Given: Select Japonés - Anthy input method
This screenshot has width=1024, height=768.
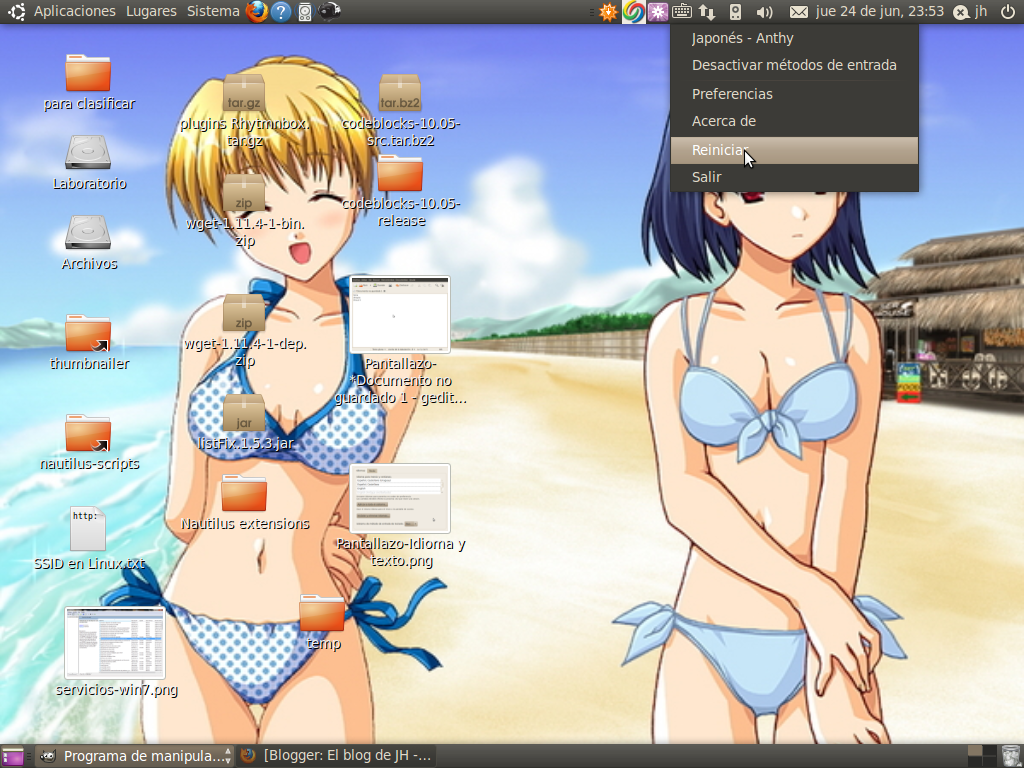Looking at the screenshot, I should click(794, 38).
